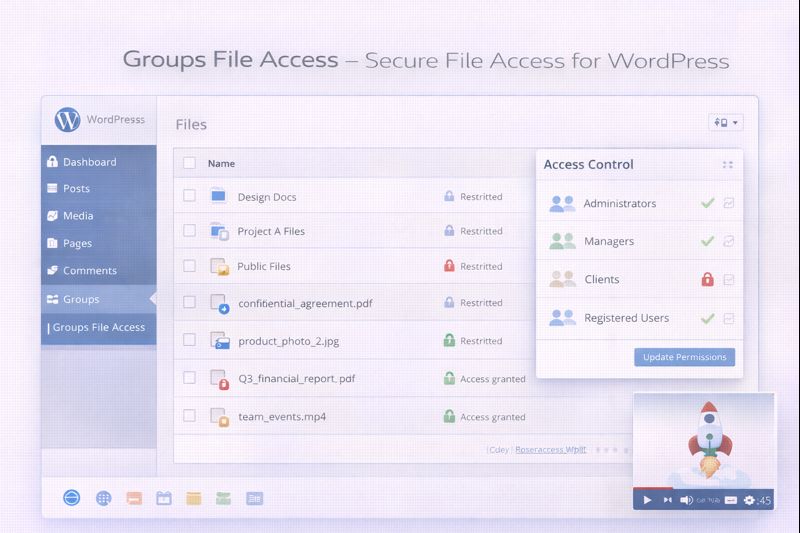Go to Posts in the sidebar

(98, 188)
